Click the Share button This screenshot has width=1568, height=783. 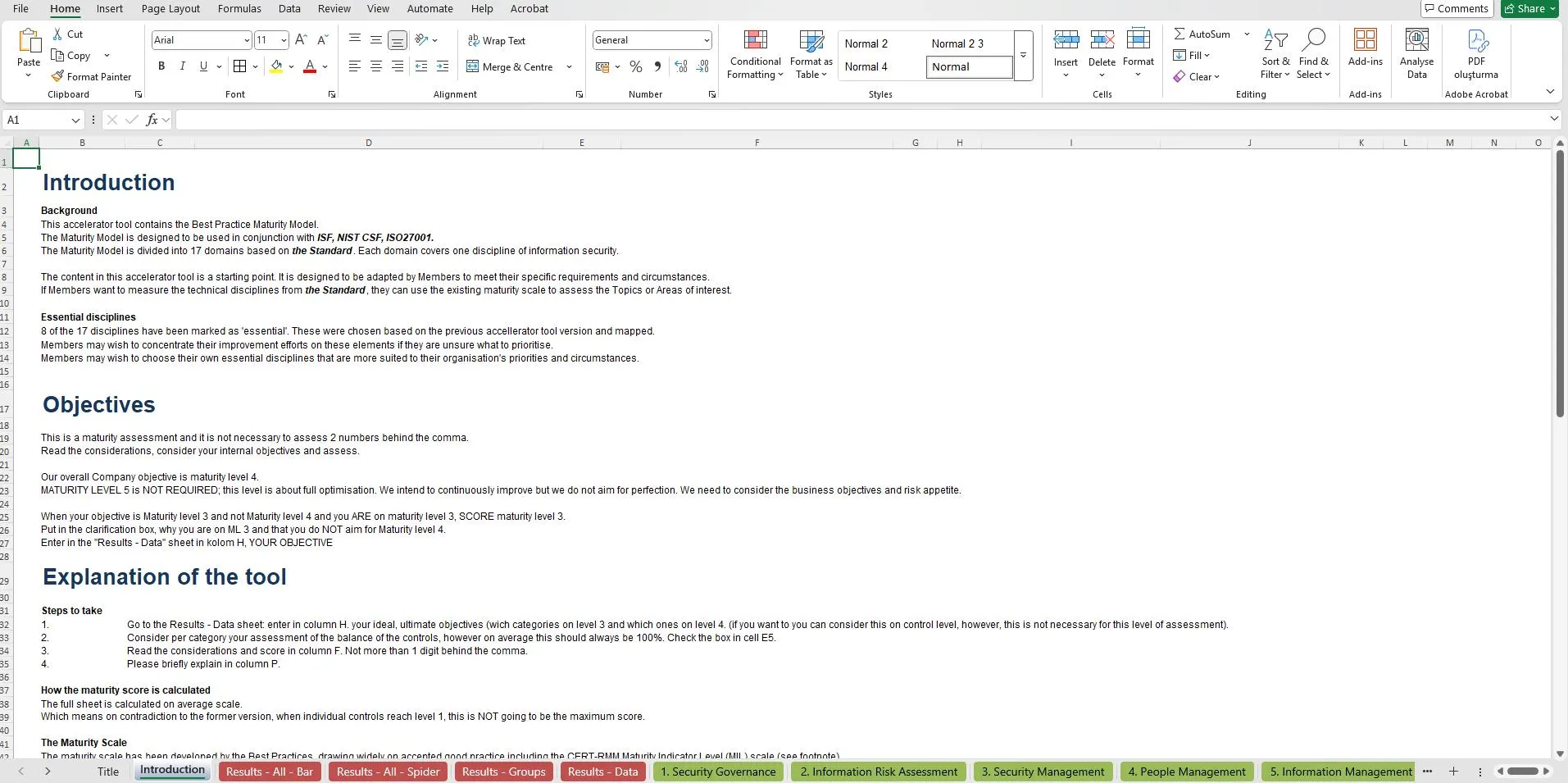pyautogui.click(x=1527, y=8)
